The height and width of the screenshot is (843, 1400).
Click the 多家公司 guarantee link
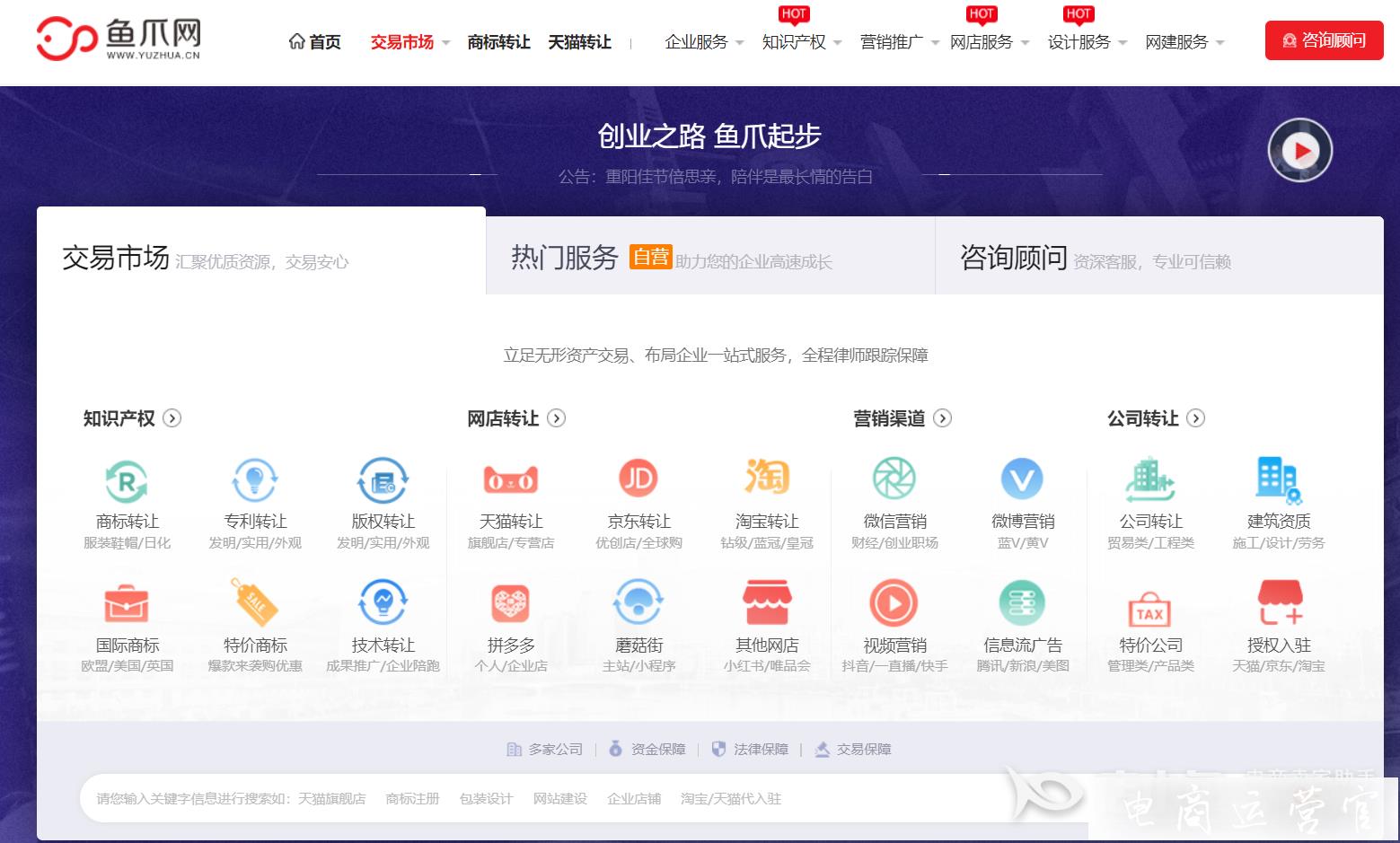click(x=545, y=749)
